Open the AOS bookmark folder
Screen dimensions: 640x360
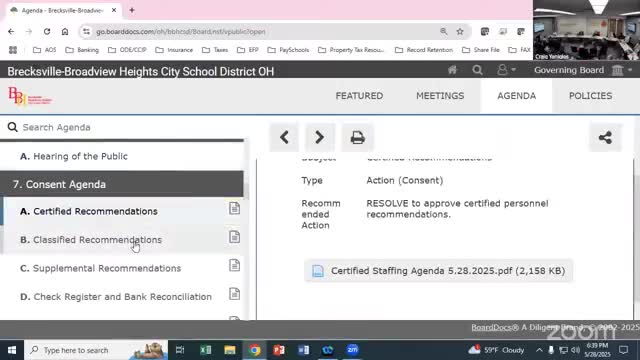(44, 50)
